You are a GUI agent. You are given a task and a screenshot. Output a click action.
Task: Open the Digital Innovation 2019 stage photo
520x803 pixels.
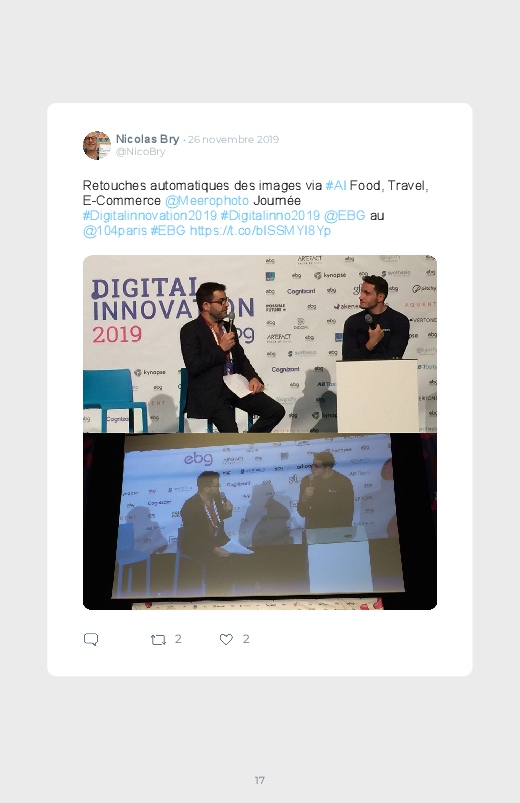point(260,344)
